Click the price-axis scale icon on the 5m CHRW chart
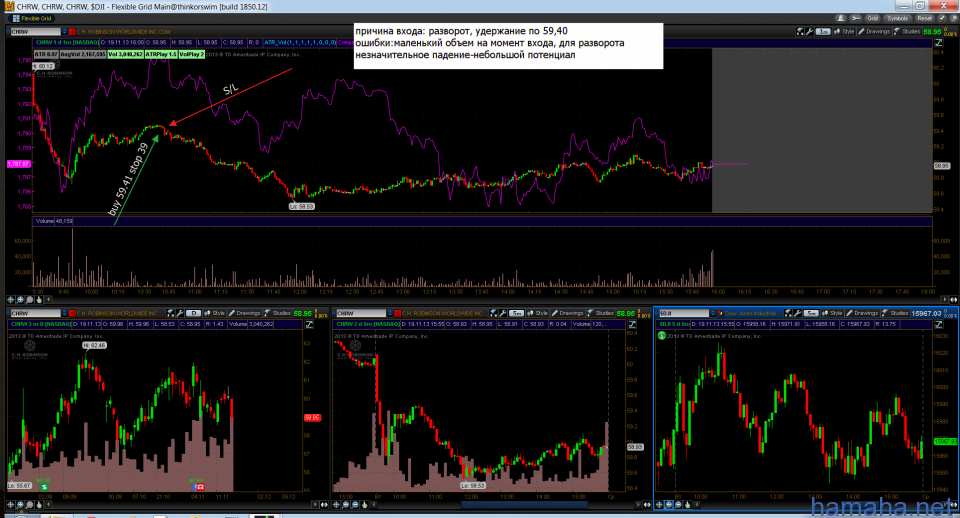The image size is (960, 518). coord(632,325)
